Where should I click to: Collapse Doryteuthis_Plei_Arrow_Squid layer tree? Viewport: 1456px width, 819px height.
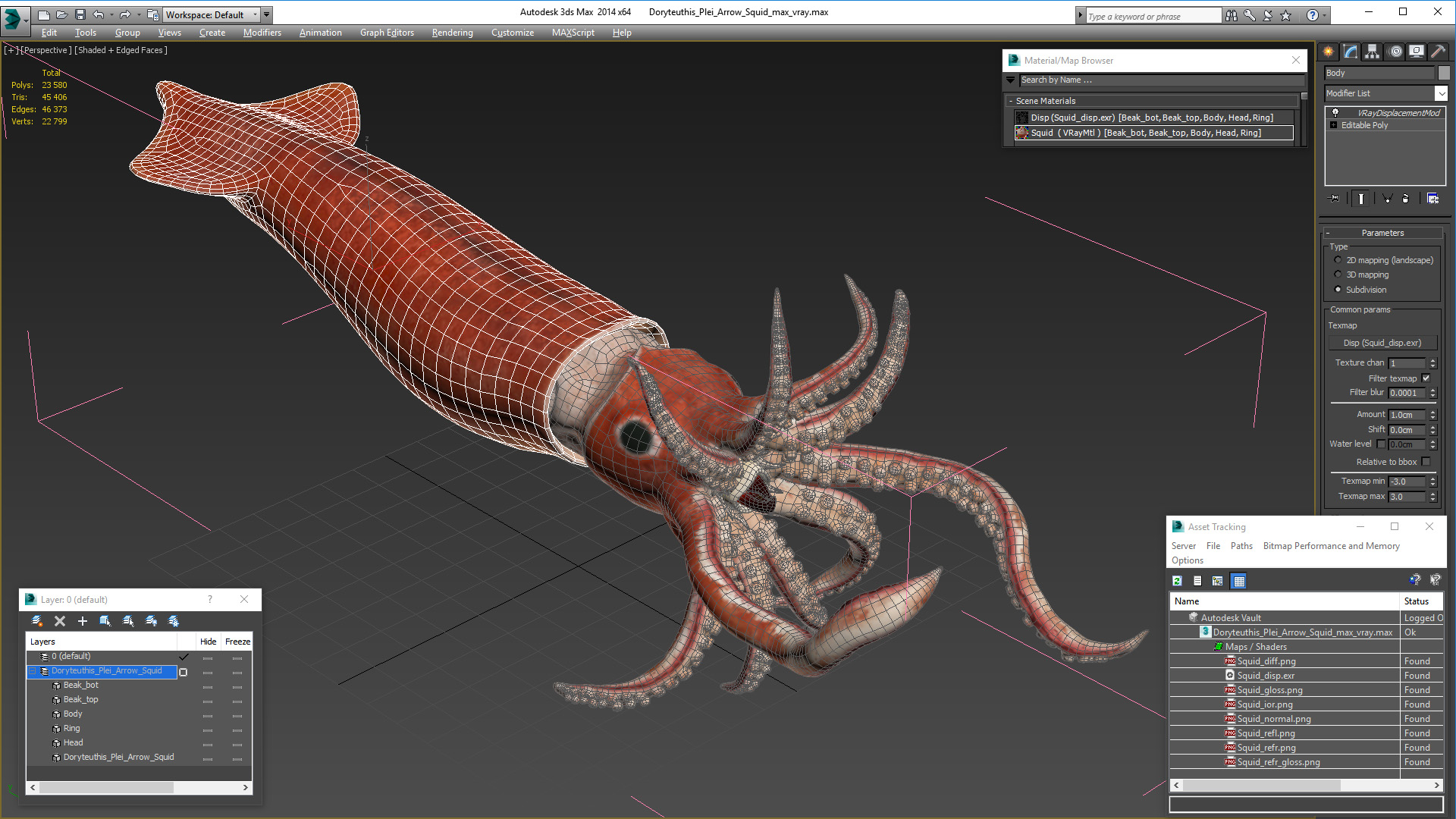click(x=33, y=671)
